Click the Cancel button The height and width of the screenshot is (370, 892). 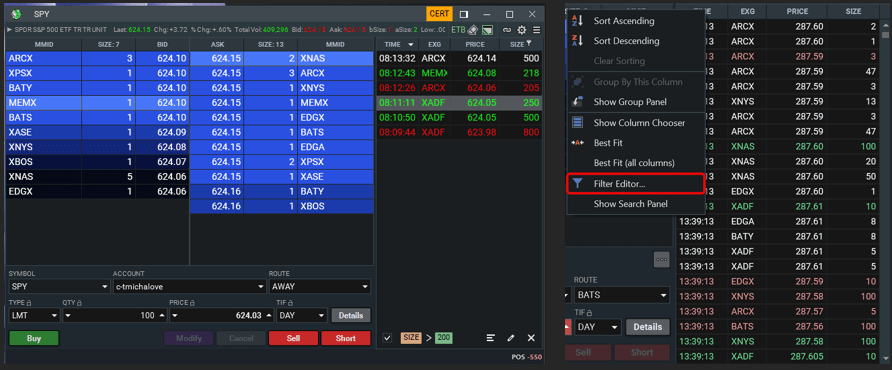(241, 338)
